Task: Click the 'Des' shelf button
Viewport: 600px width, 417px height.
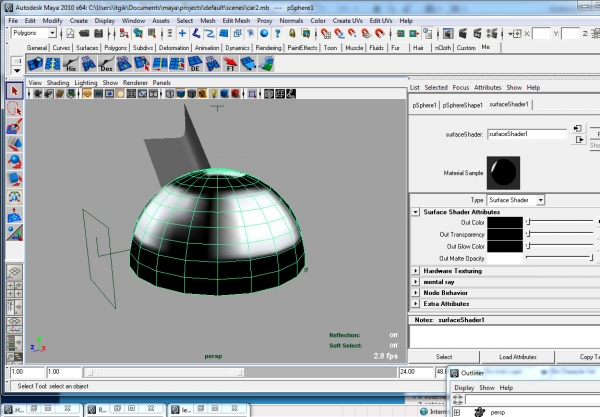Action: [106, 64]
